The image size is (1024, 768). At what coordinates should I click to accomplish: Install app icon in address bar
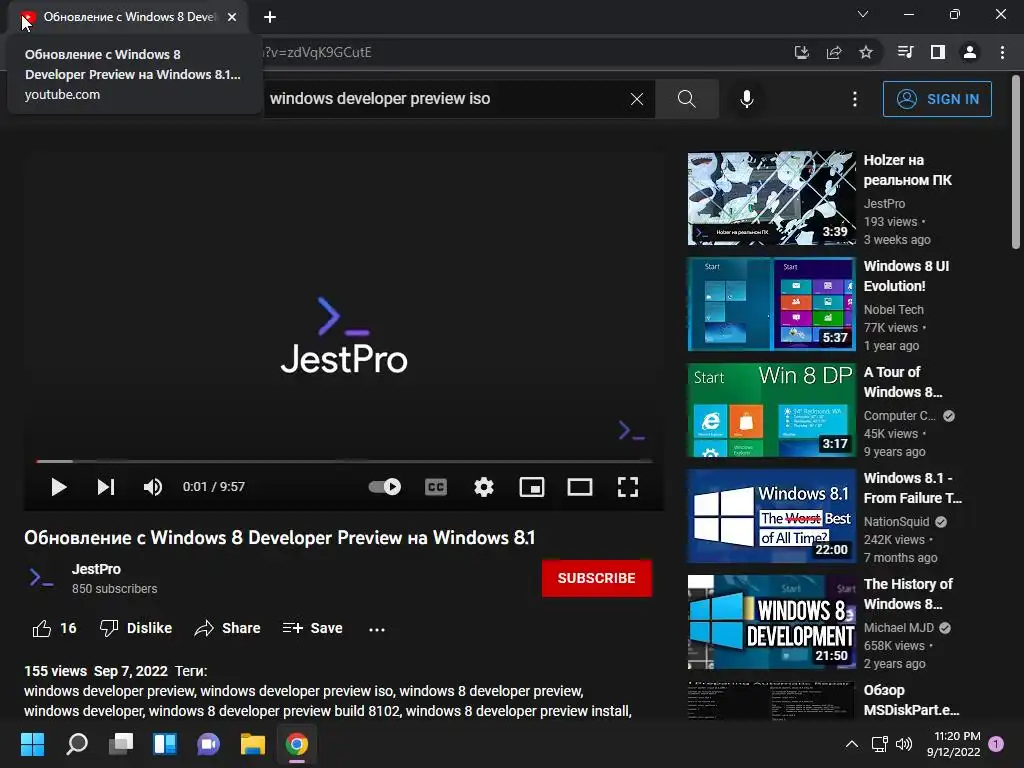pos(801,52)
